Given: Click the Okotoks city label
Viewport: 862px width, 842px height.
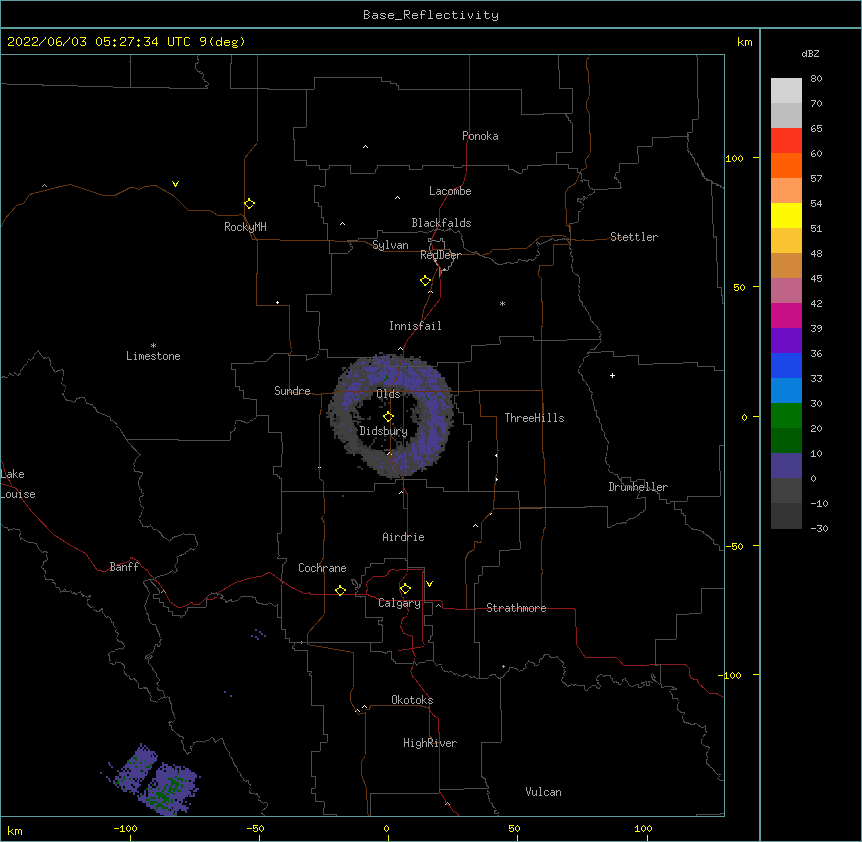Looking at the screenshot, I should click(412, 700).
